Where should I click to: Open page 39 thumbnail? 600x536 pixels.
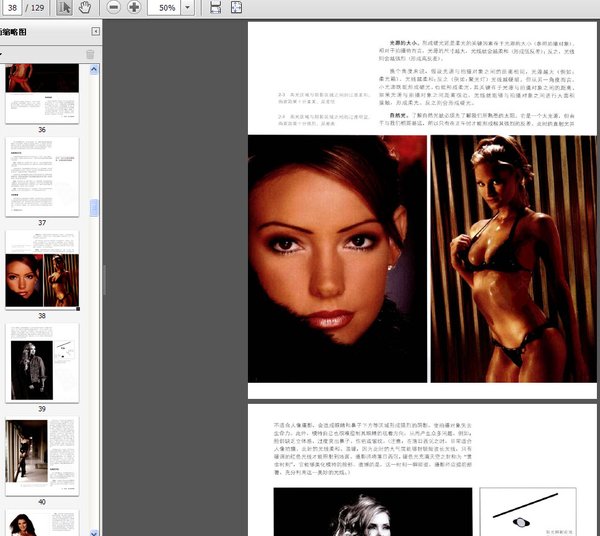[x=42, y=362]
